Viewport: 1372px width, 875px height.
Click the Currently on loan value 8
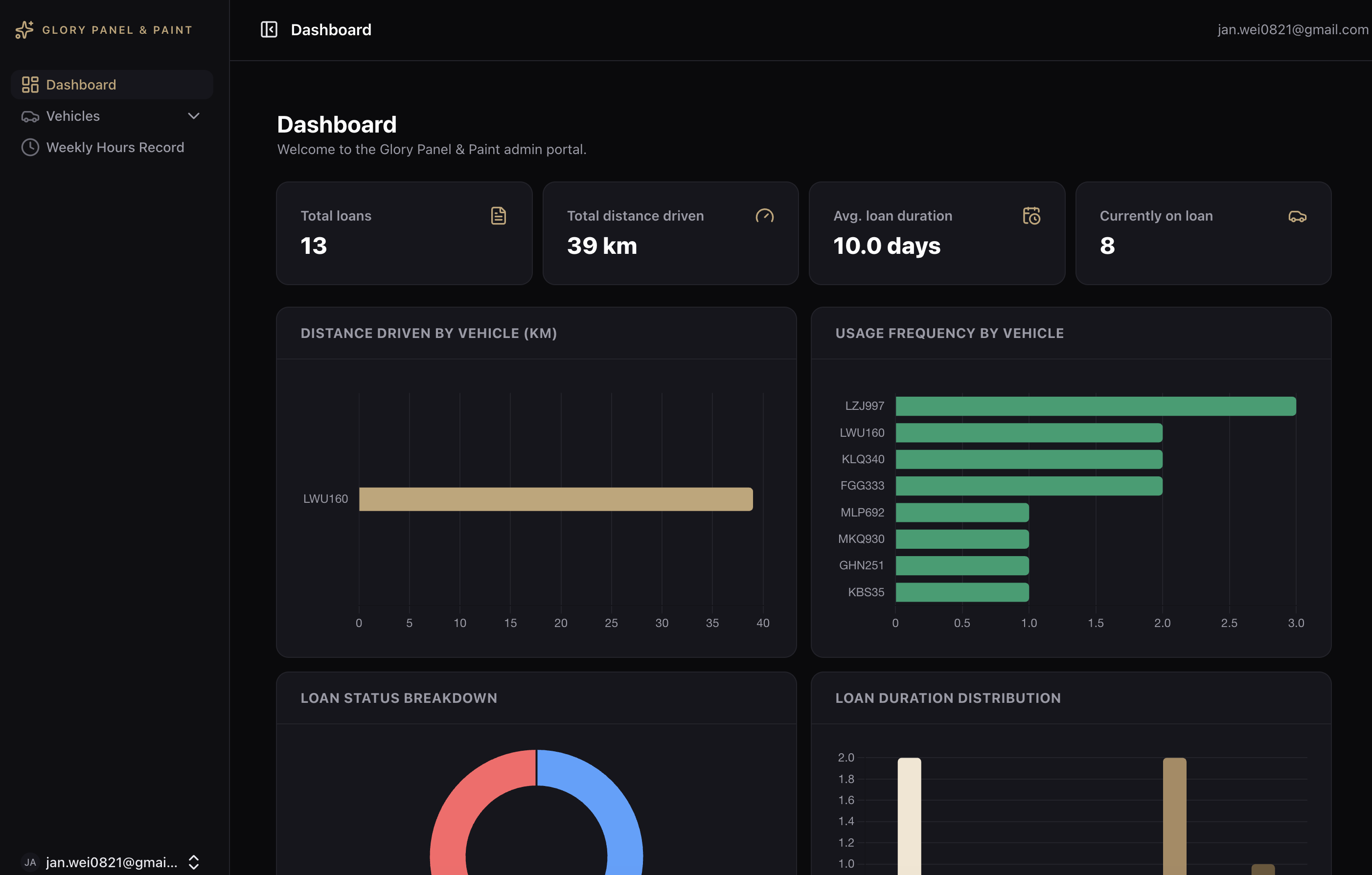point(1108,246)
